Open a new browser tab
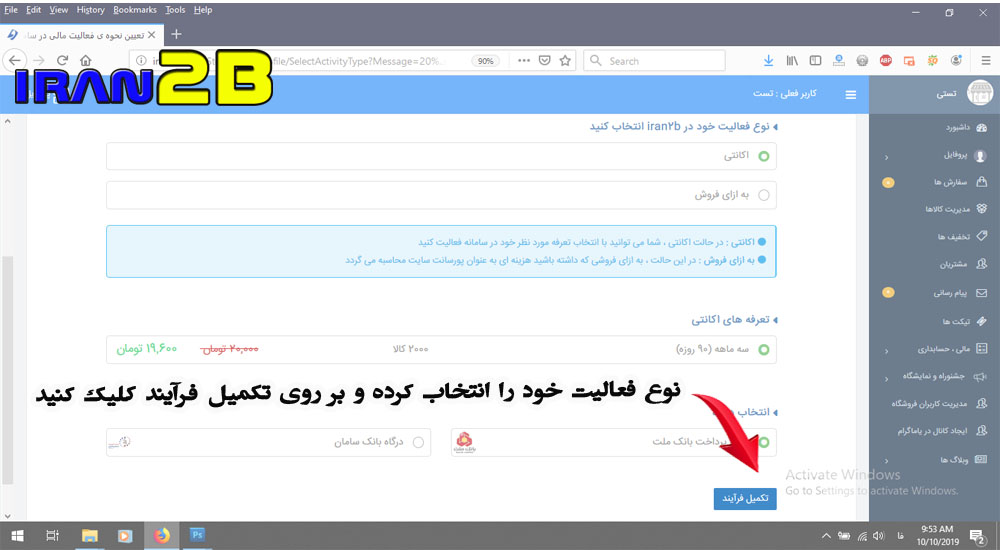Screen dimensions: 1000x550 [x=177, y=34]
